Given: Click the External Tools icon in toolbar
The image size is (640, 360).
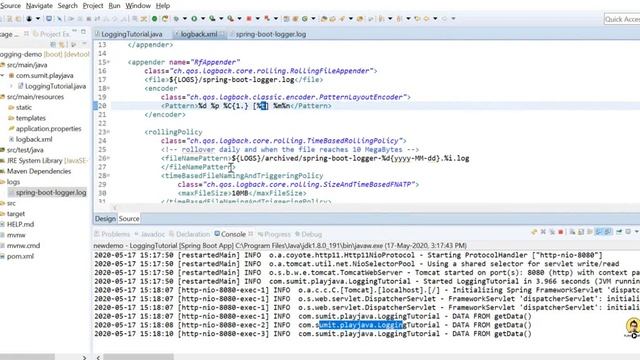Looking at the screenshot, I should click(x=231, y=19).
